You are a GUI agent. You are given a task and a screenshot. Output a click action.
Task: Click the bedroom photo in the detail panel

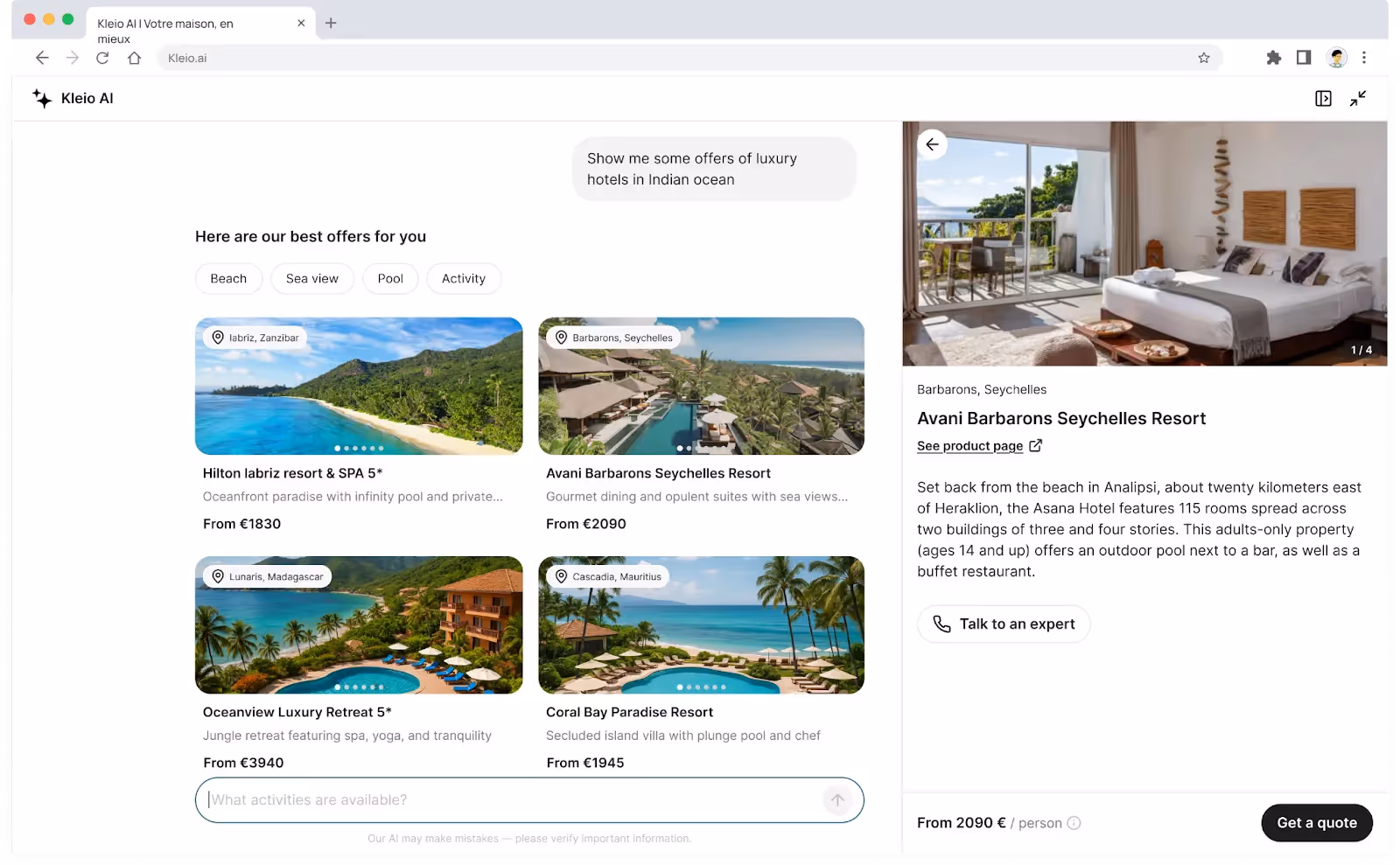tap(1144, 244)
